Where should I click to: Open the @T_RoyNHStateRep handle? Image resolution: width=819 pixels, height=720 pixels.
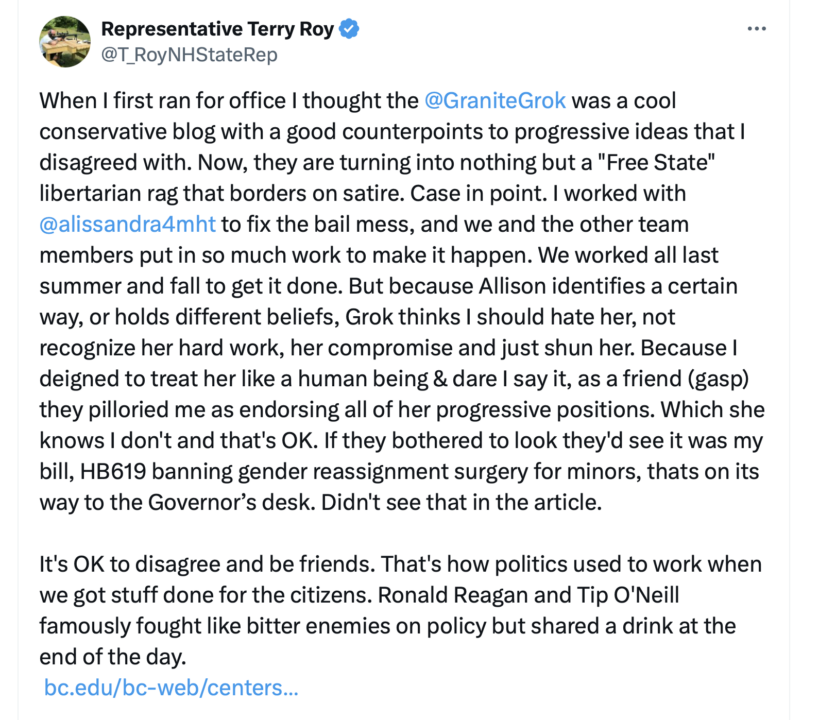[x=189, y=55]
